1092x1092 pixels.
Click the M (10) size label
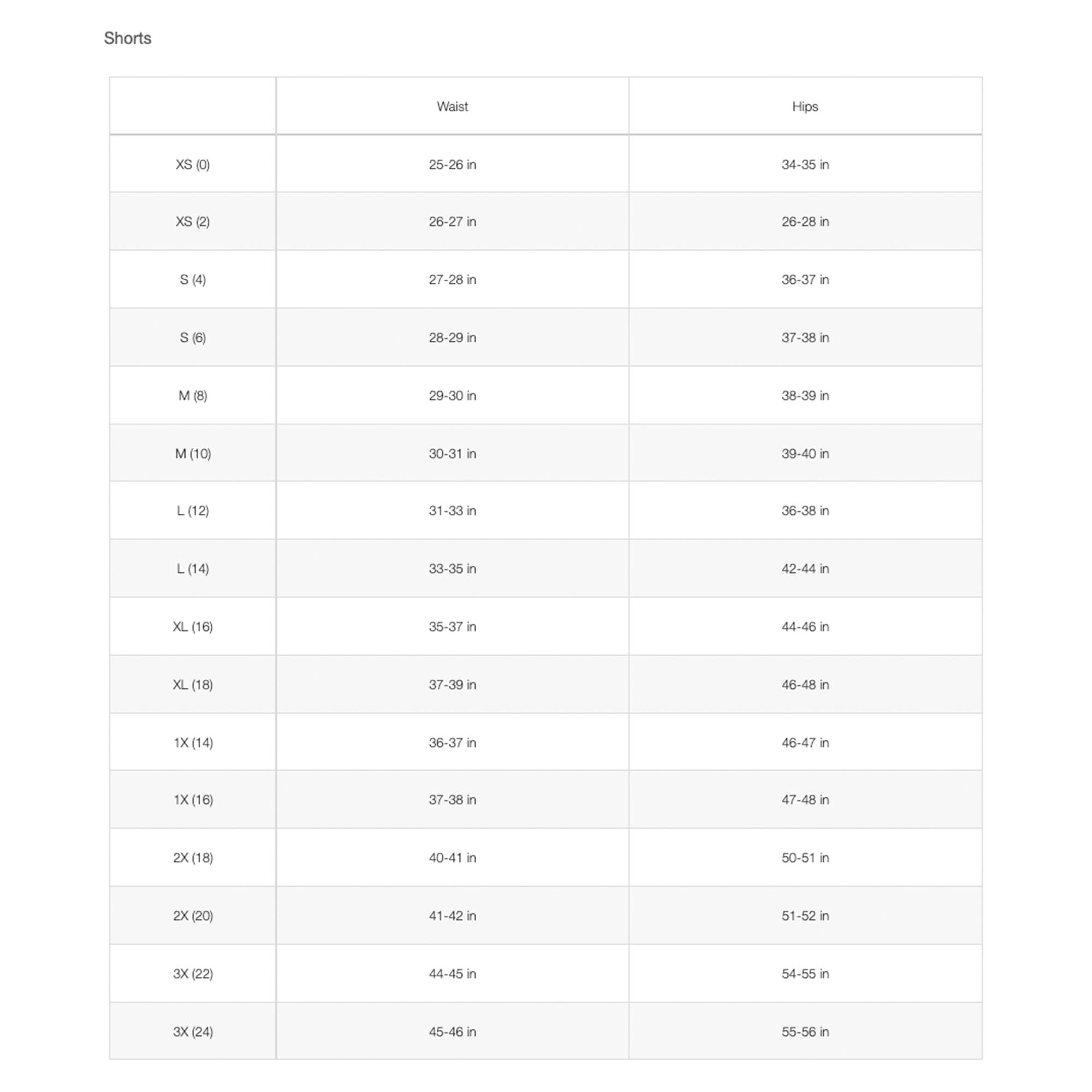pyautogui.click(x=193, y=453)
